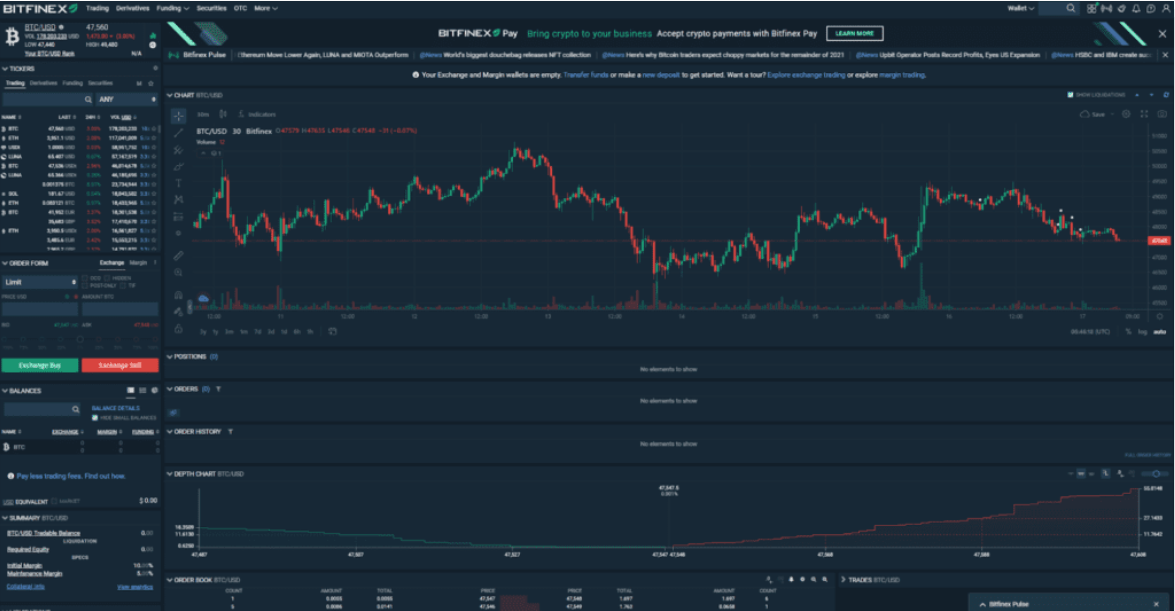Switch to Margin tab in Order Form
The image size is (1175, 611).
139,263
